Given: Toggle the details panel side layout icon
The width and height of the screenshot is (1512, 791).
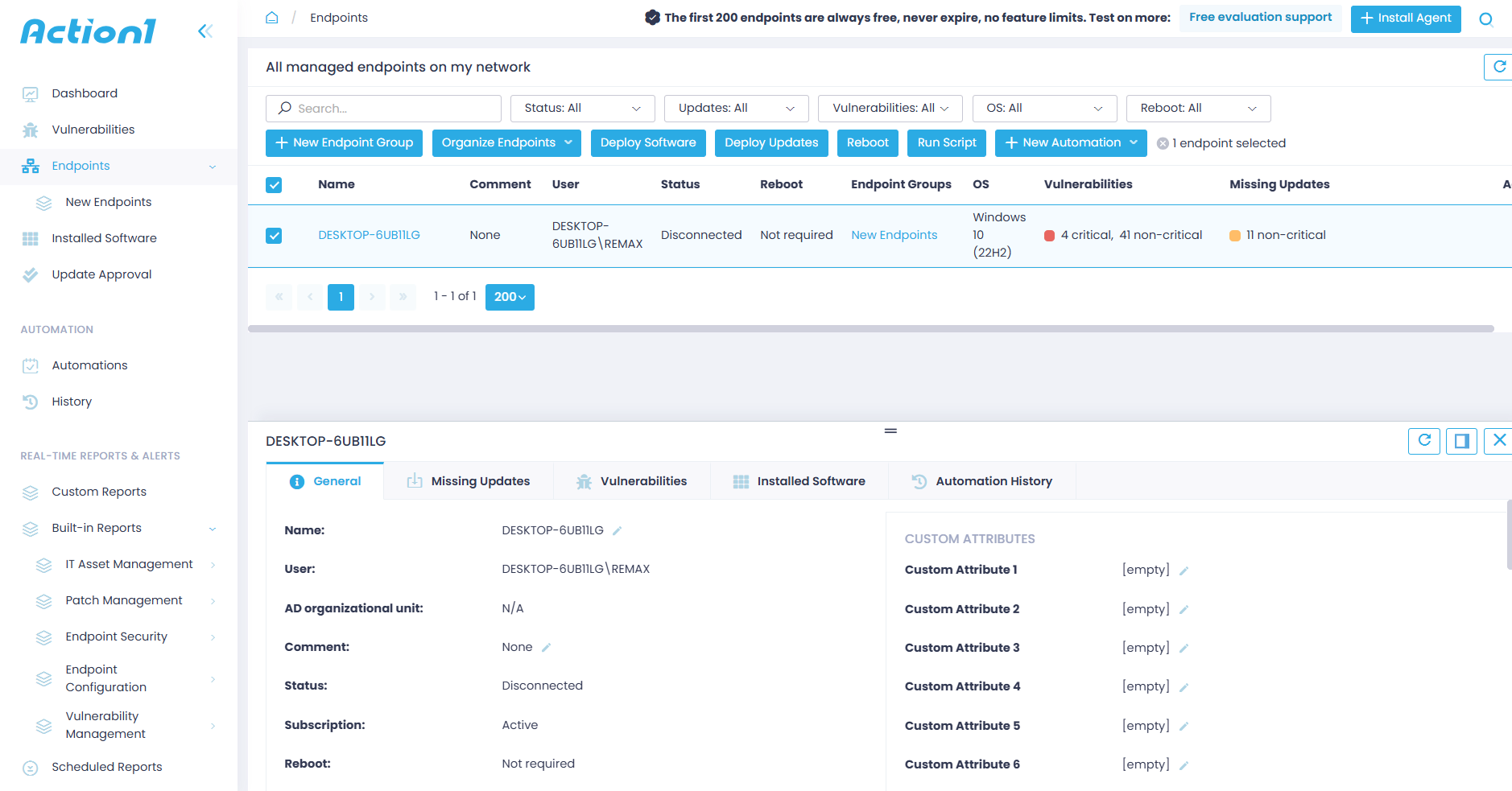Looking at the screenshot, I should coord(1461,441).
